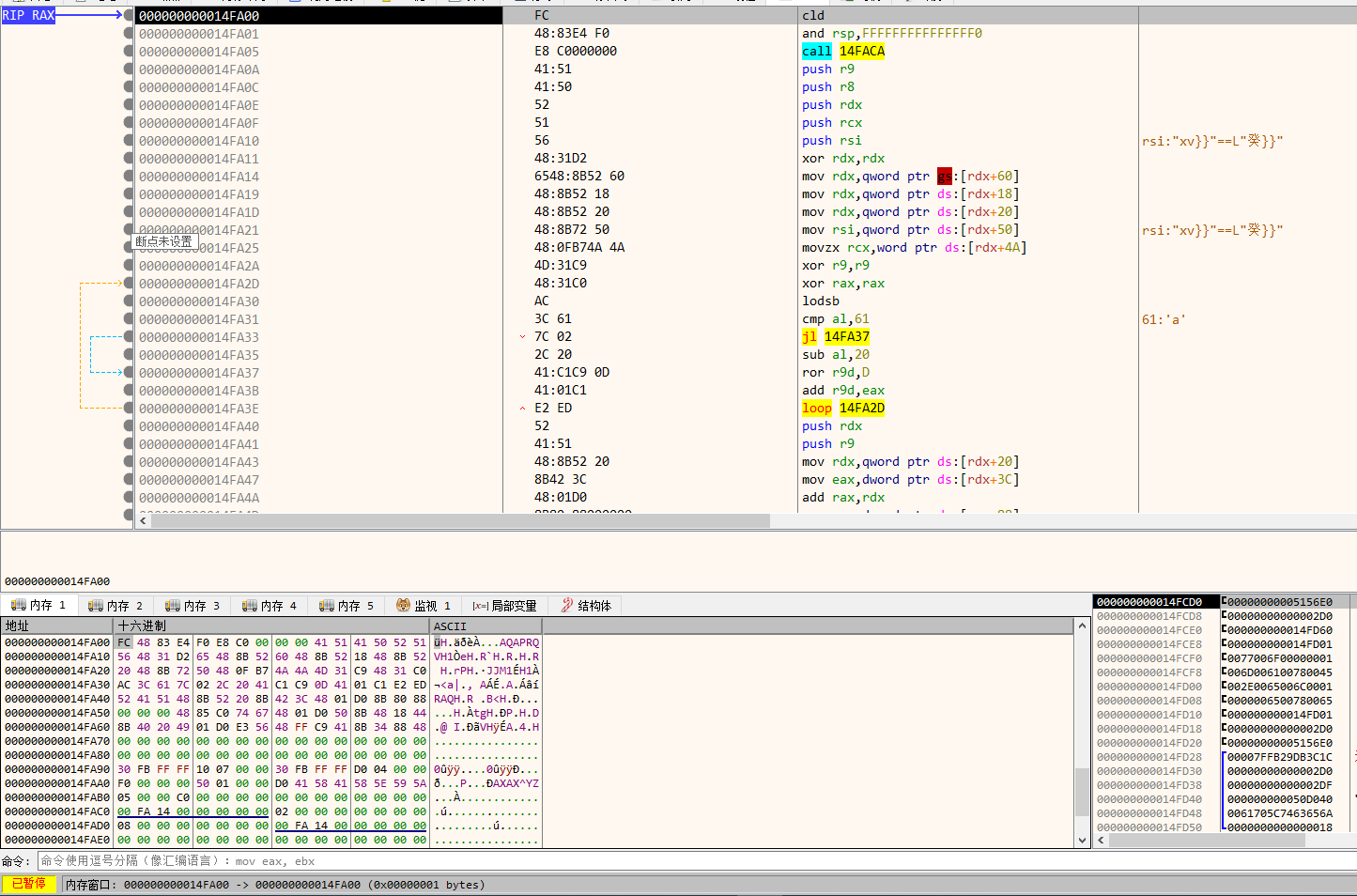Select the lodsb instruction

click(x=821, y=301)
